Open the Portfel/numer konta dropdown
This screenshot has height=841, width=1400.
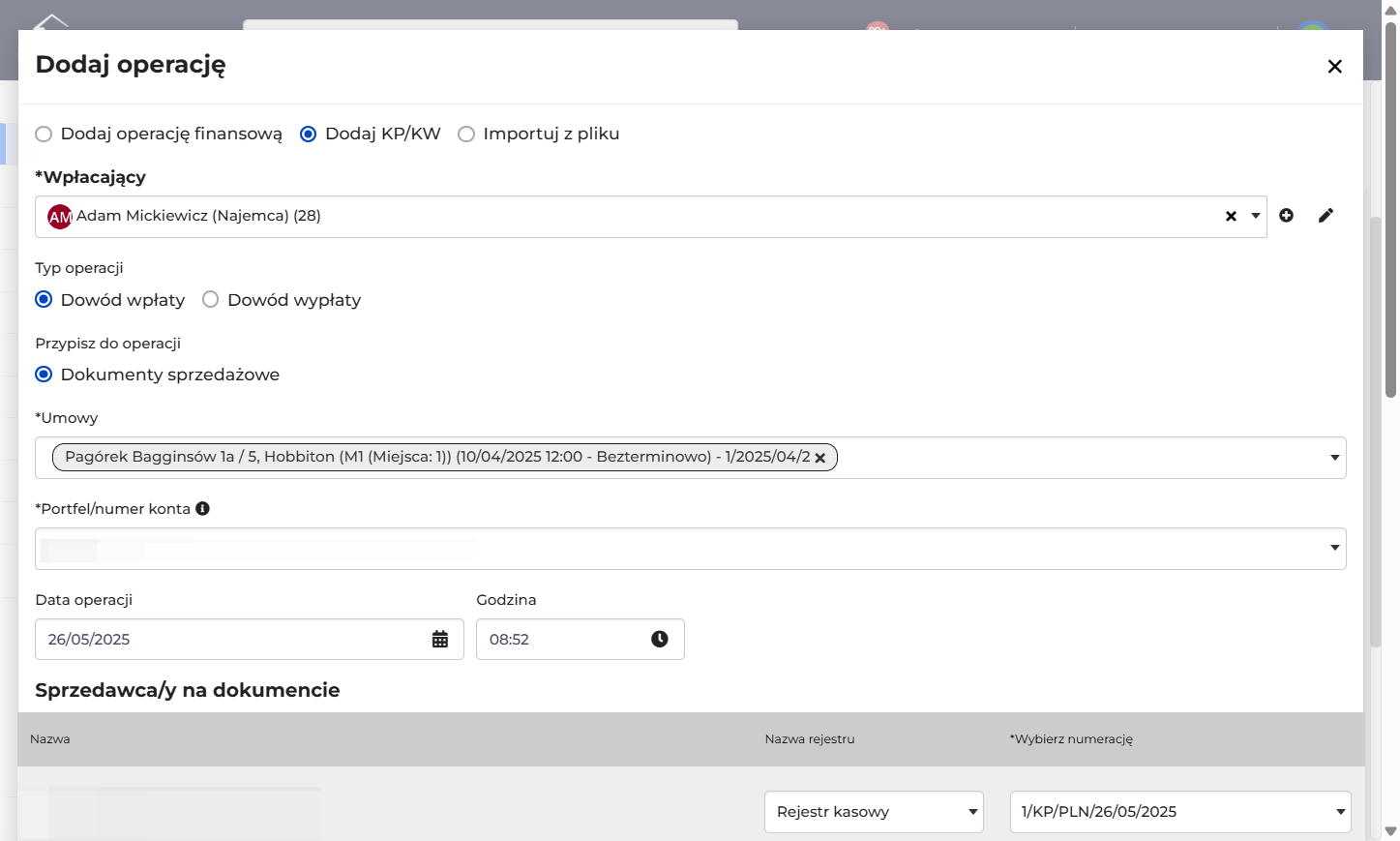[x=691, y=549]
